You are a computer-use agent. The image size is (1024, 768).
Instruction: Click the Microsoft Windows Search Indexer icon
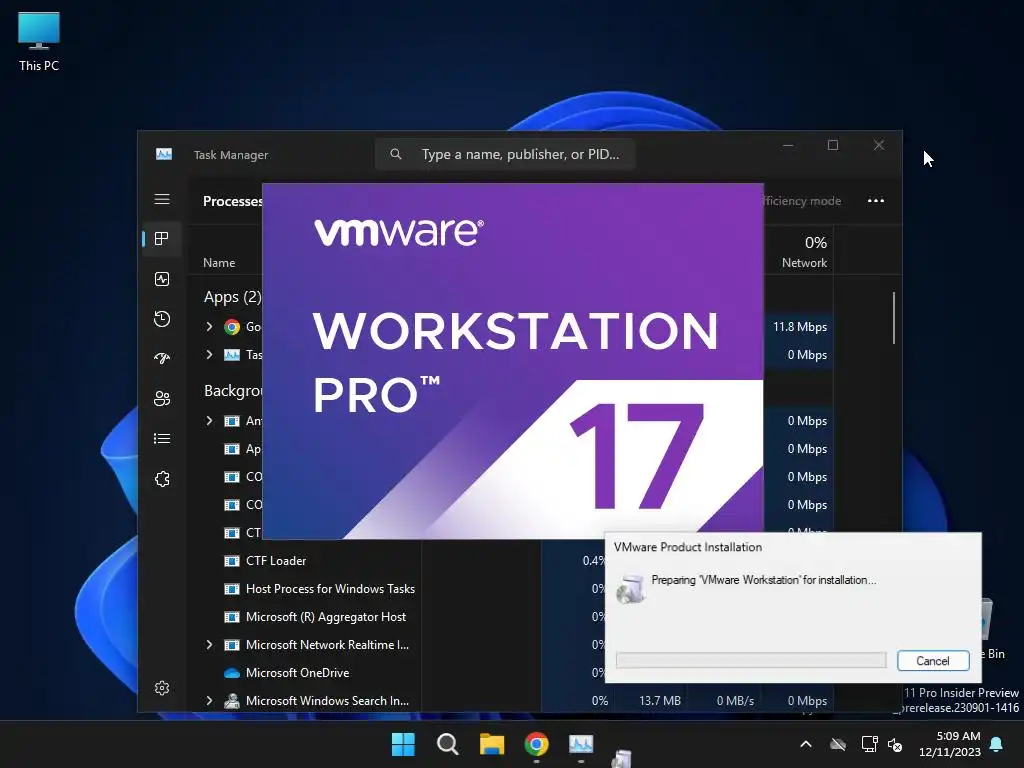pos(232,701)
